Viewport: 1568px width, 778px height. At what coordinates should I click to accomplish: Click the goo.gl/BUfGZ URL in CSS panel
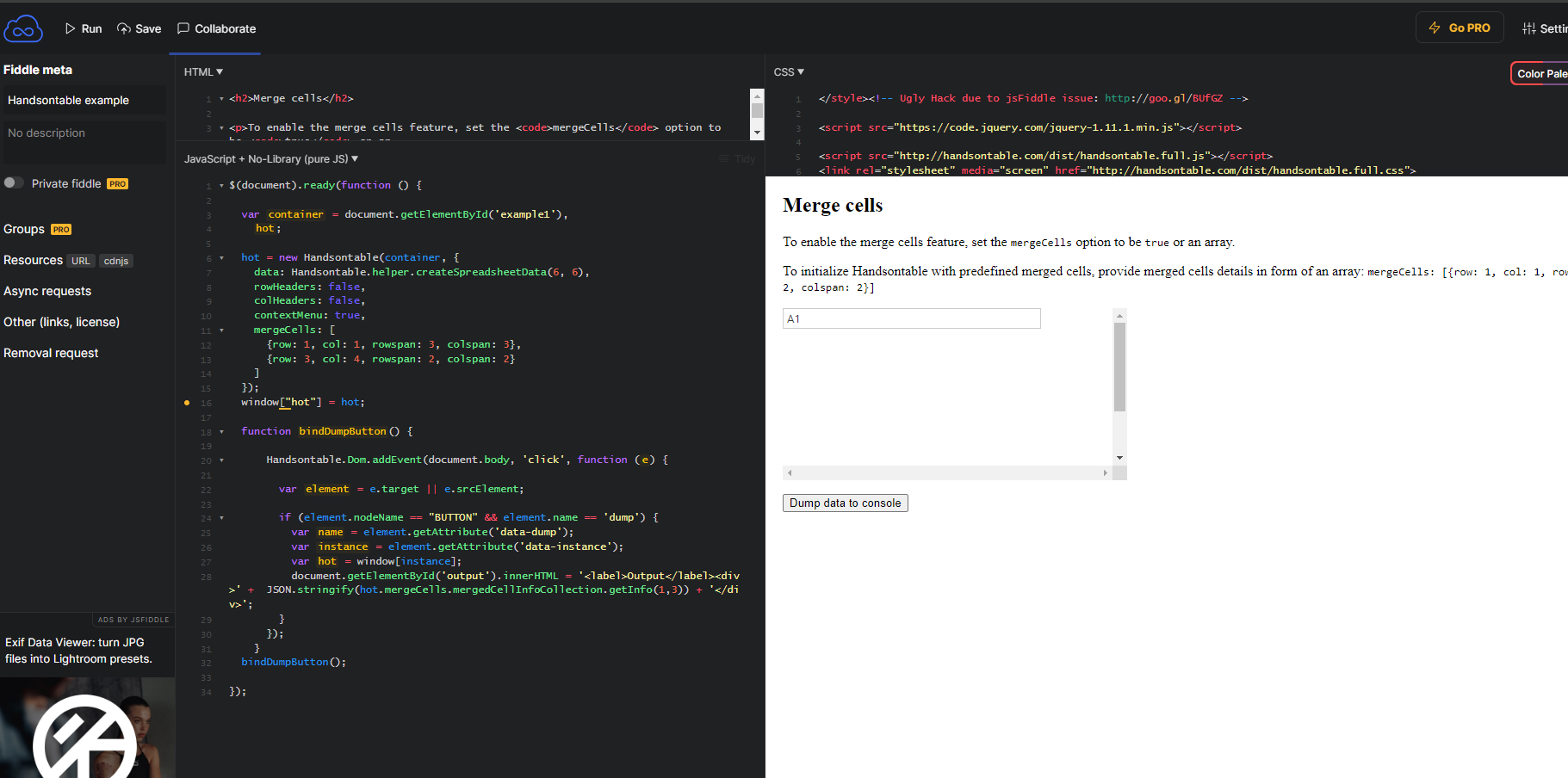tap(1163, 98)
